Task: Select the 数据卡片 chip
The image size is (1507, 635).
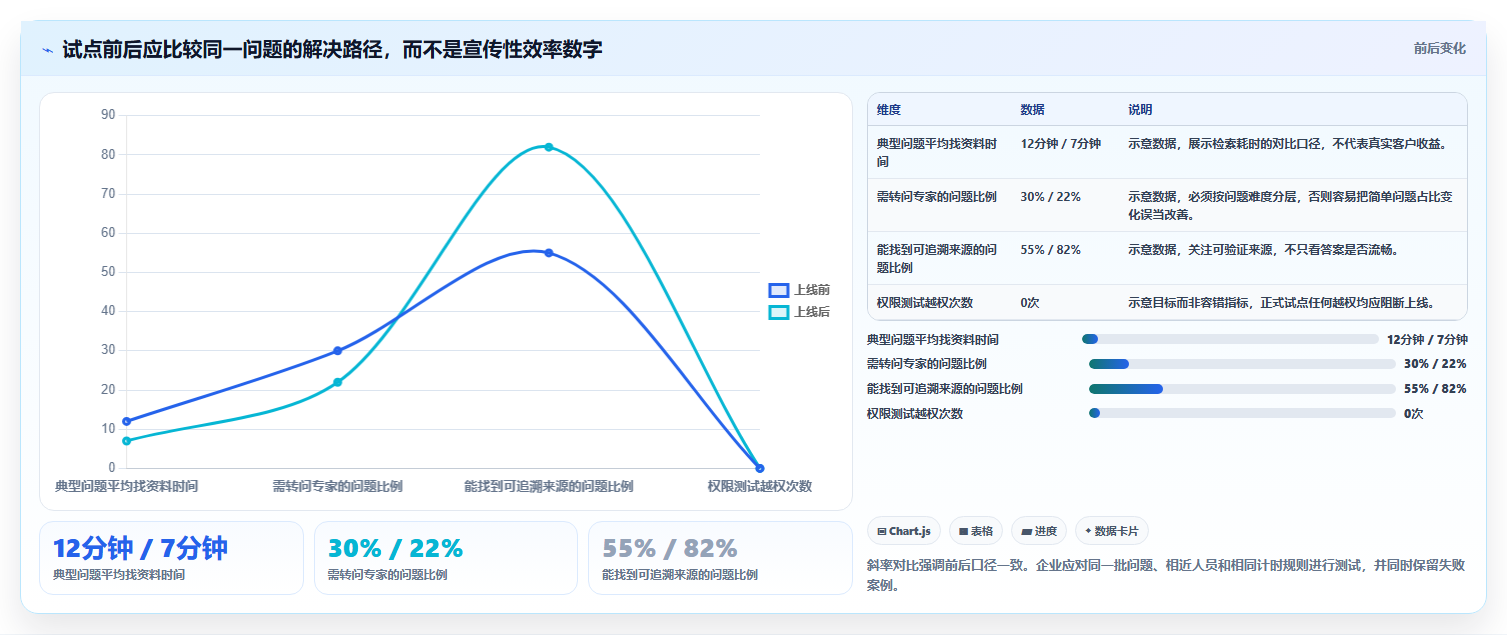Action: [1112, 531]
